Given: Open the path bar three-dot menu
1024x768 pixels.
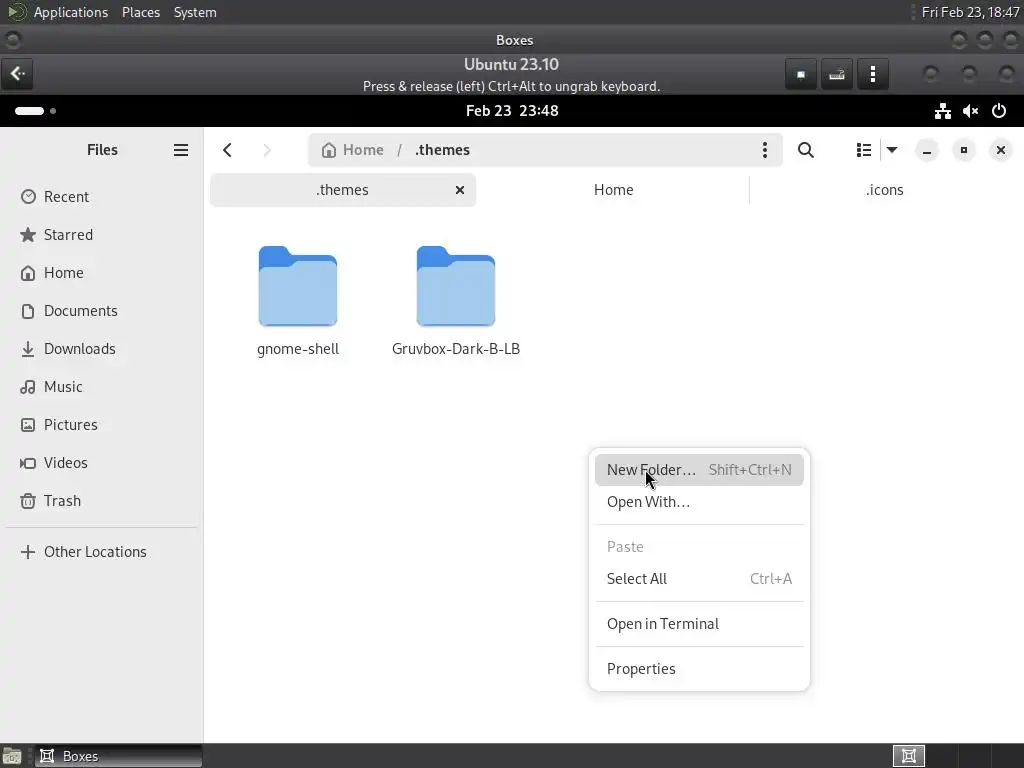Looking at the screenshot, I should (x=765, y=150).
